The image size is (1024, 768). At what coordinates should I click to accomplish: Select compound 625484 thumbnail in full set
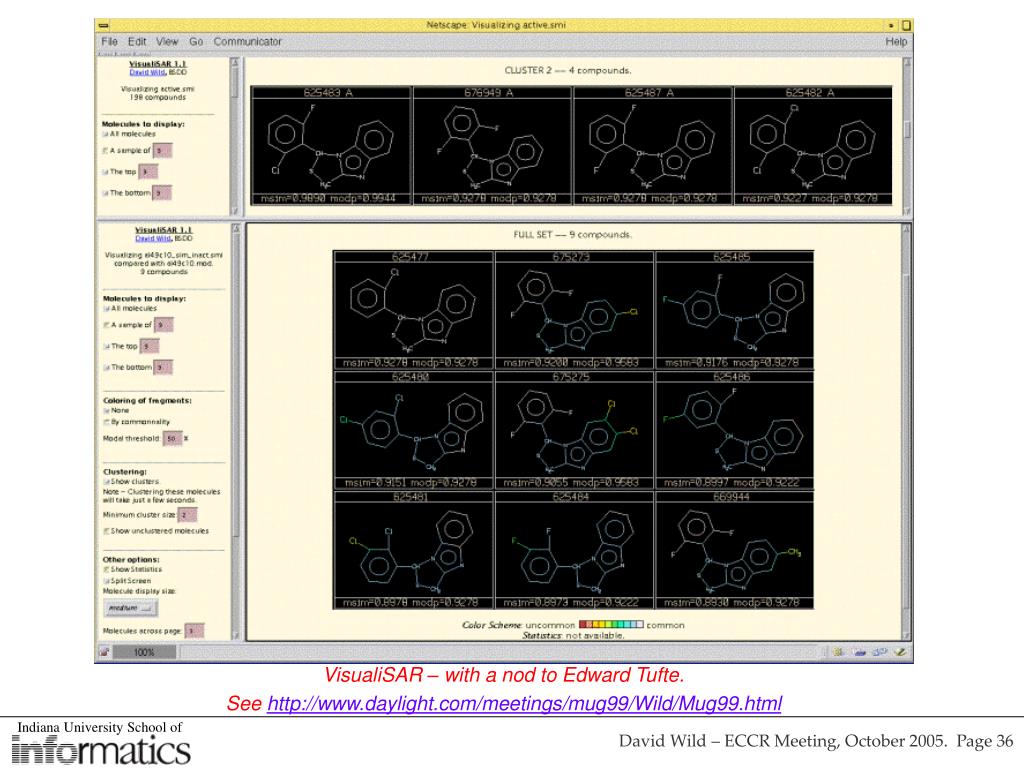[x=574, y=551]
